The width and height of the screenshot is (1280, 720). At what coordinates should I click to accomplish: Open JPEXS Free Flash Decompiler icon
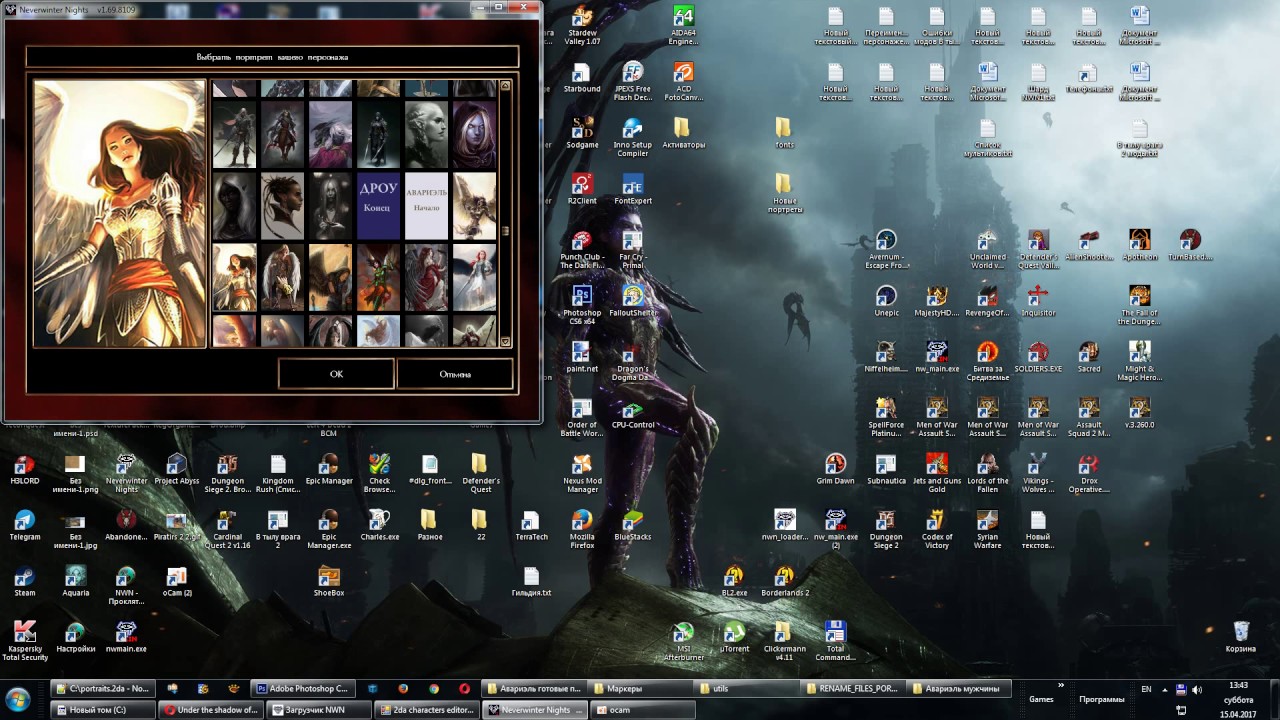pyautogui.click(x=633, y=82)
